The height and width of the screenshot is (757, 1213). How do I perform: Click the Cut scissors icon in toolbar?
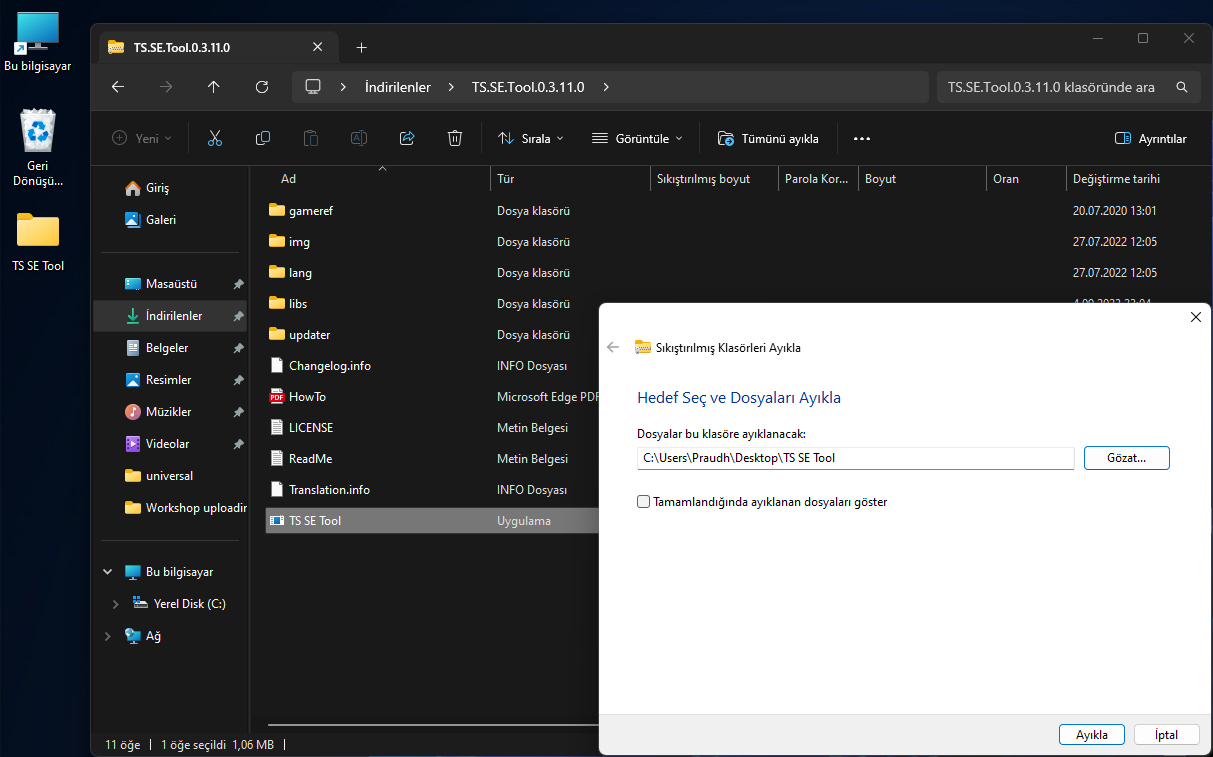[x=214, y=139]
